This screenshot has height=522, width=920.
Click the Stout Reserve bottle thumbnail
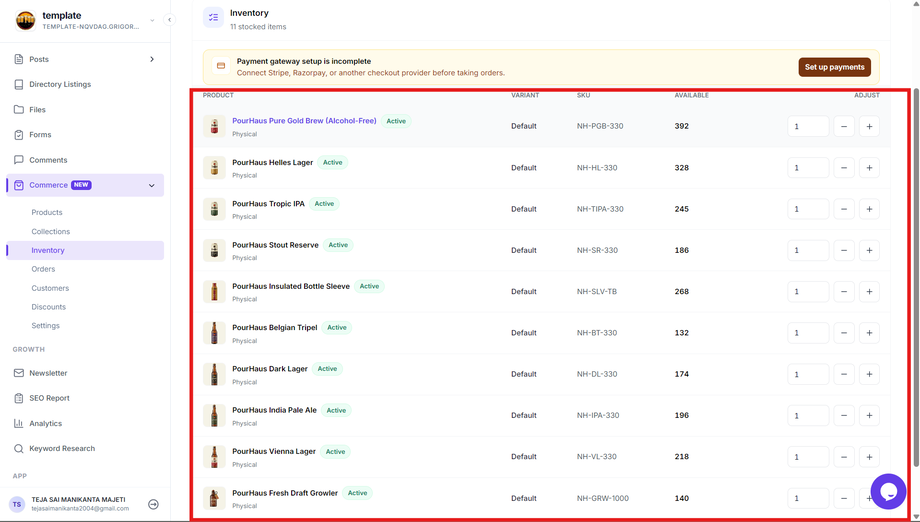[x=214, y=250]
